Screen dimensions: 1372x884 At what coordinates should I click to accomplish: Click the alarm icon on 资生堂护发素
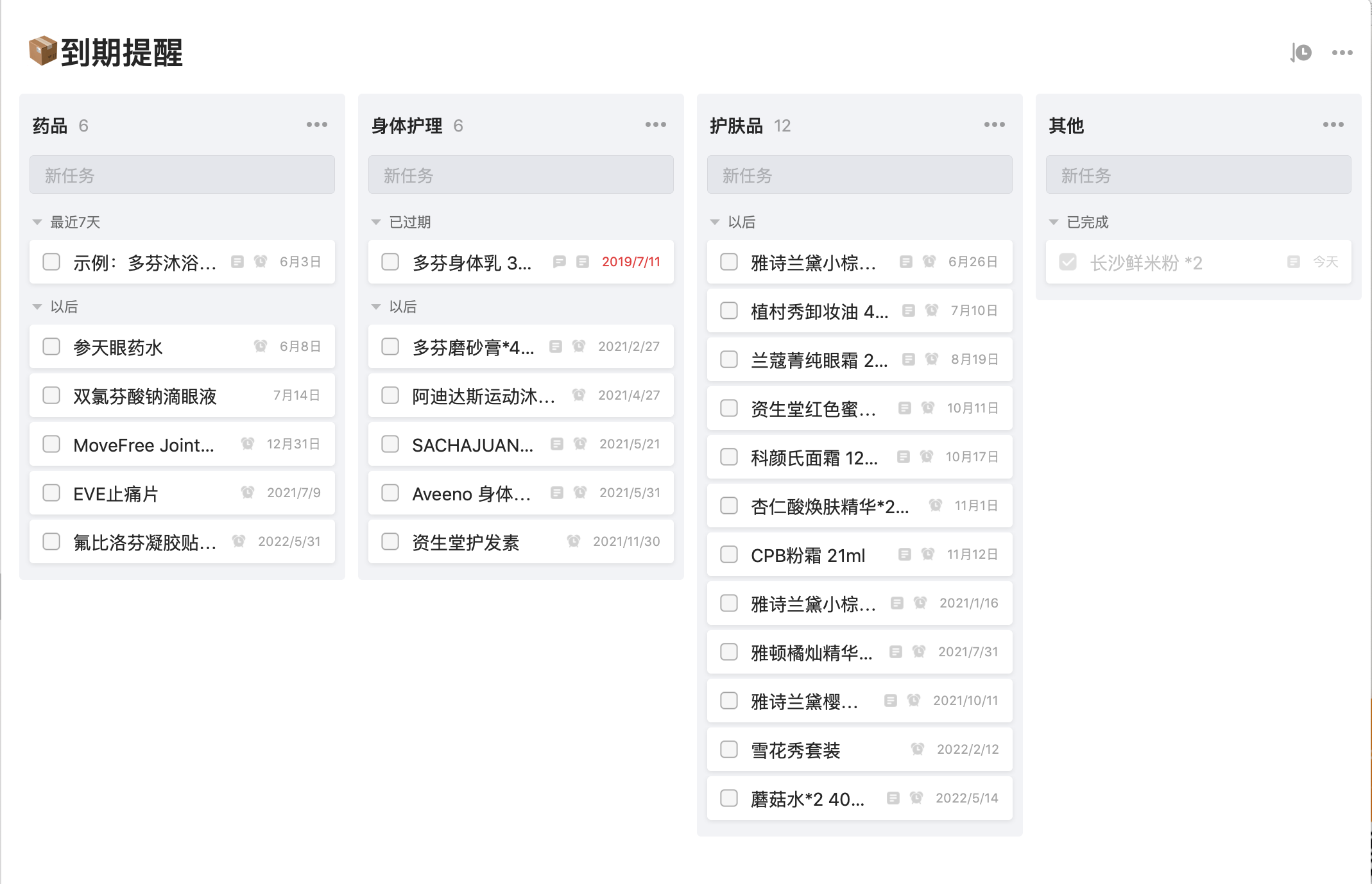tap(574, 541)
